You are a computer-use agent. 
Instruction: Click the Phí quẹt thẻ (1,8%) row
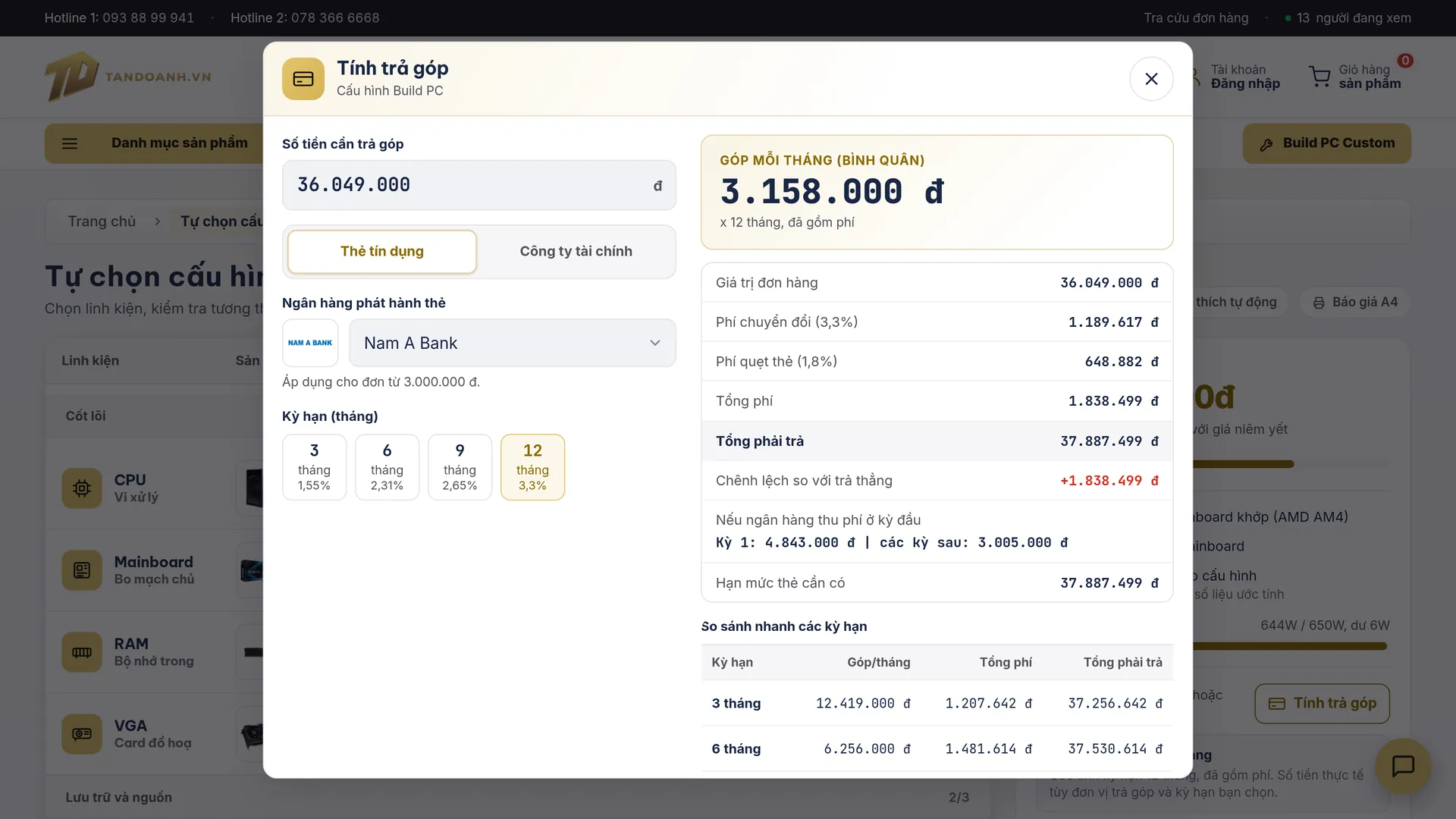point(937,362)
